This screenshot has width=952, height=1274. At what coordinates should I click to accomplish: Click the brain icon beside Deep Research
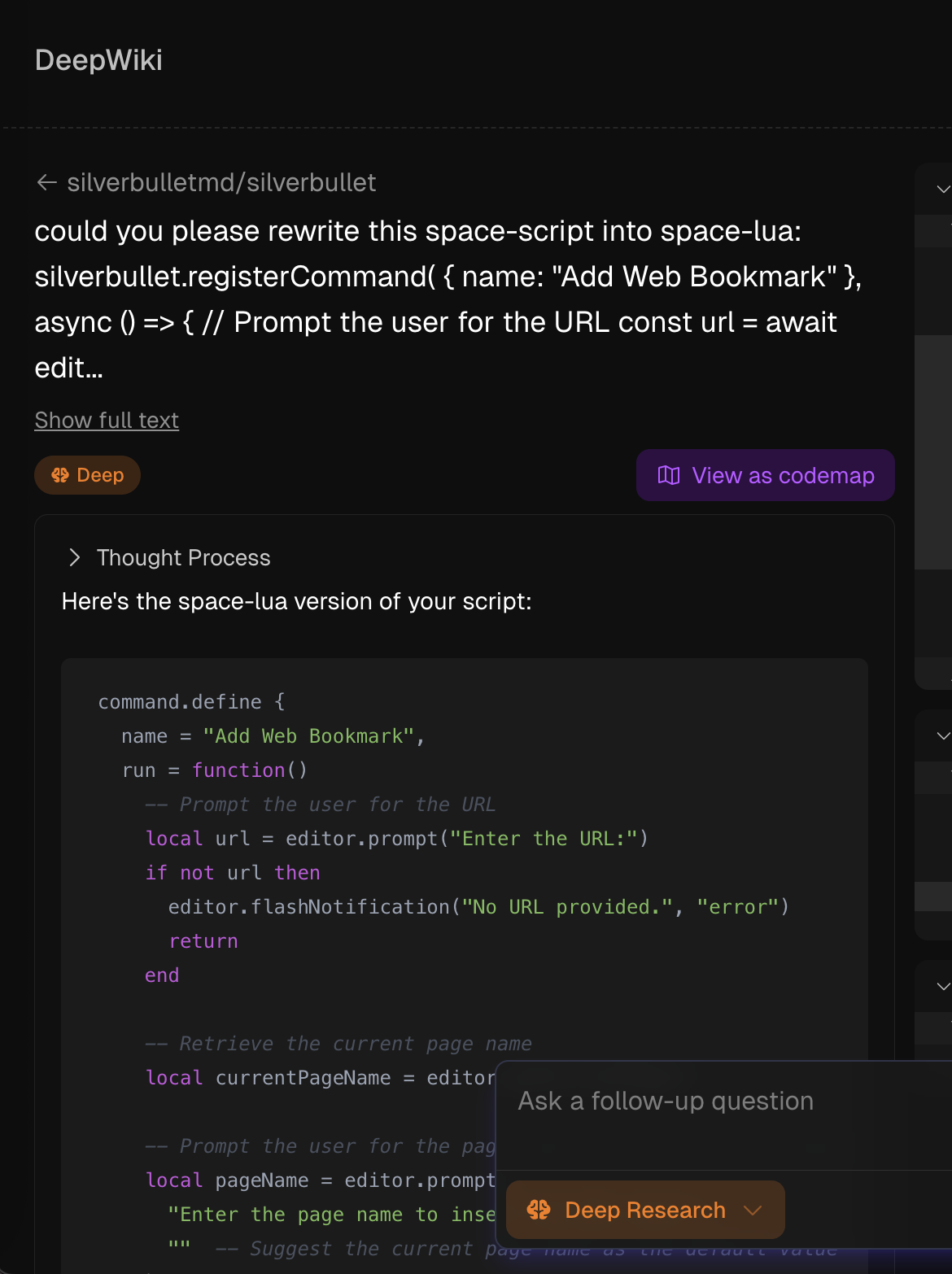pyautogui.click(x=538, y=1210)
